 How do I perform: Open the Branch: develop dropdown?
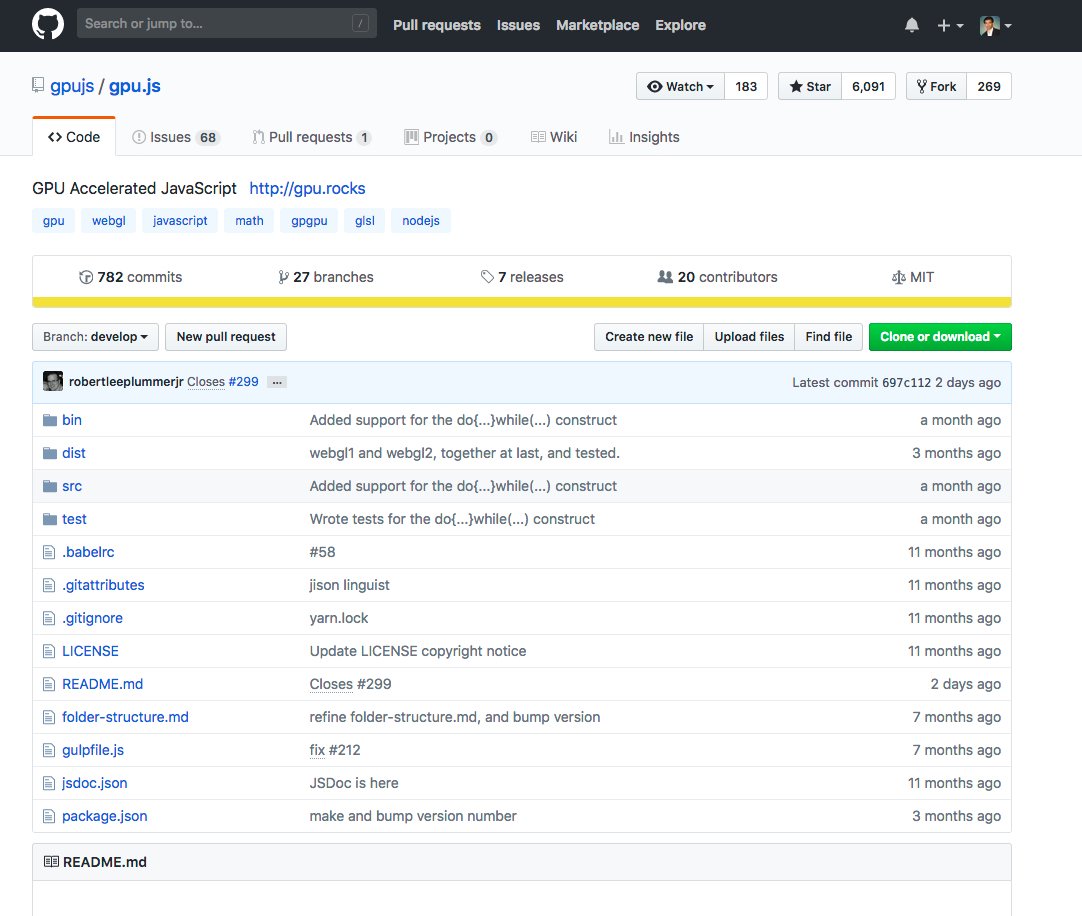95,337
